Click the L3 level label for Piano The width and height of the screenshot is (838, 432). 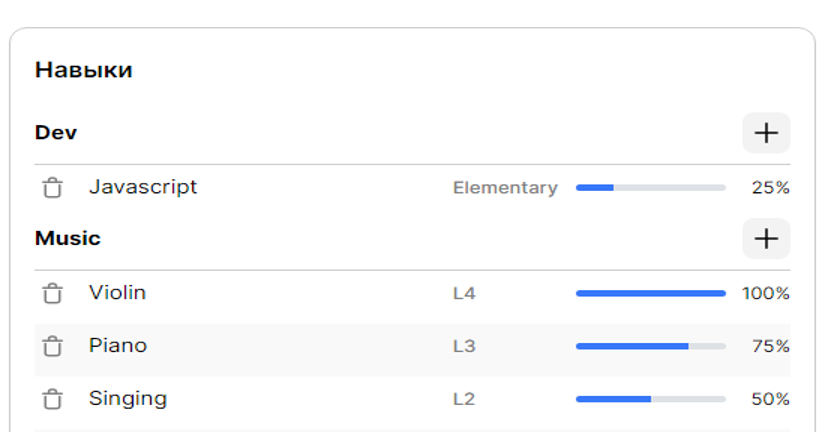(464, 347)
